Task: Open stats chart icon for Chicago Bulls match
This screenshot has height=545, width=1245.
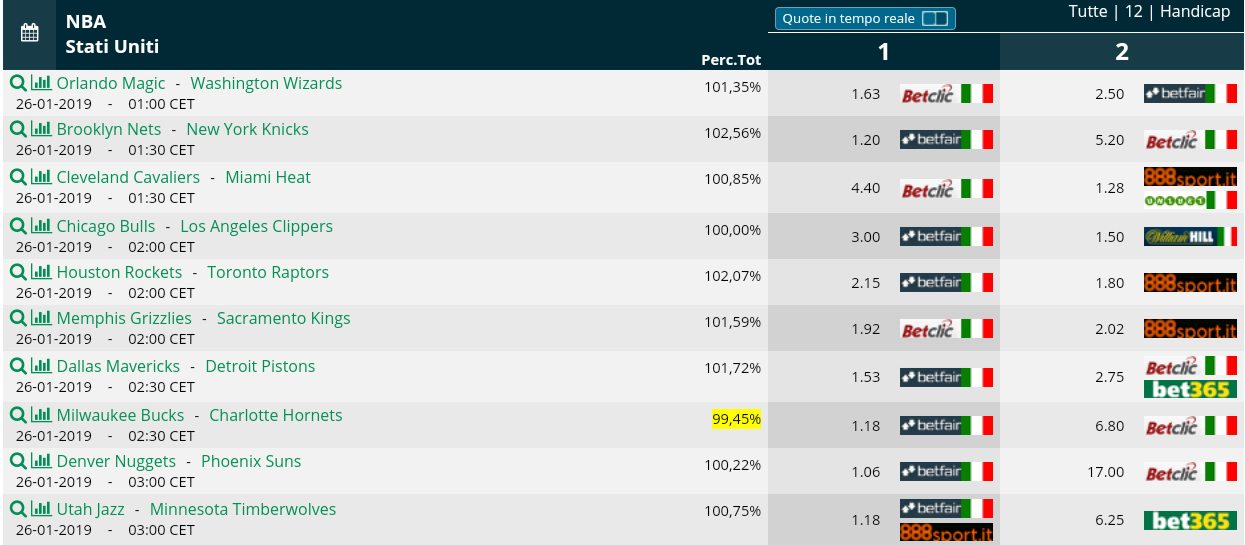Action: (x=41, y=226)
